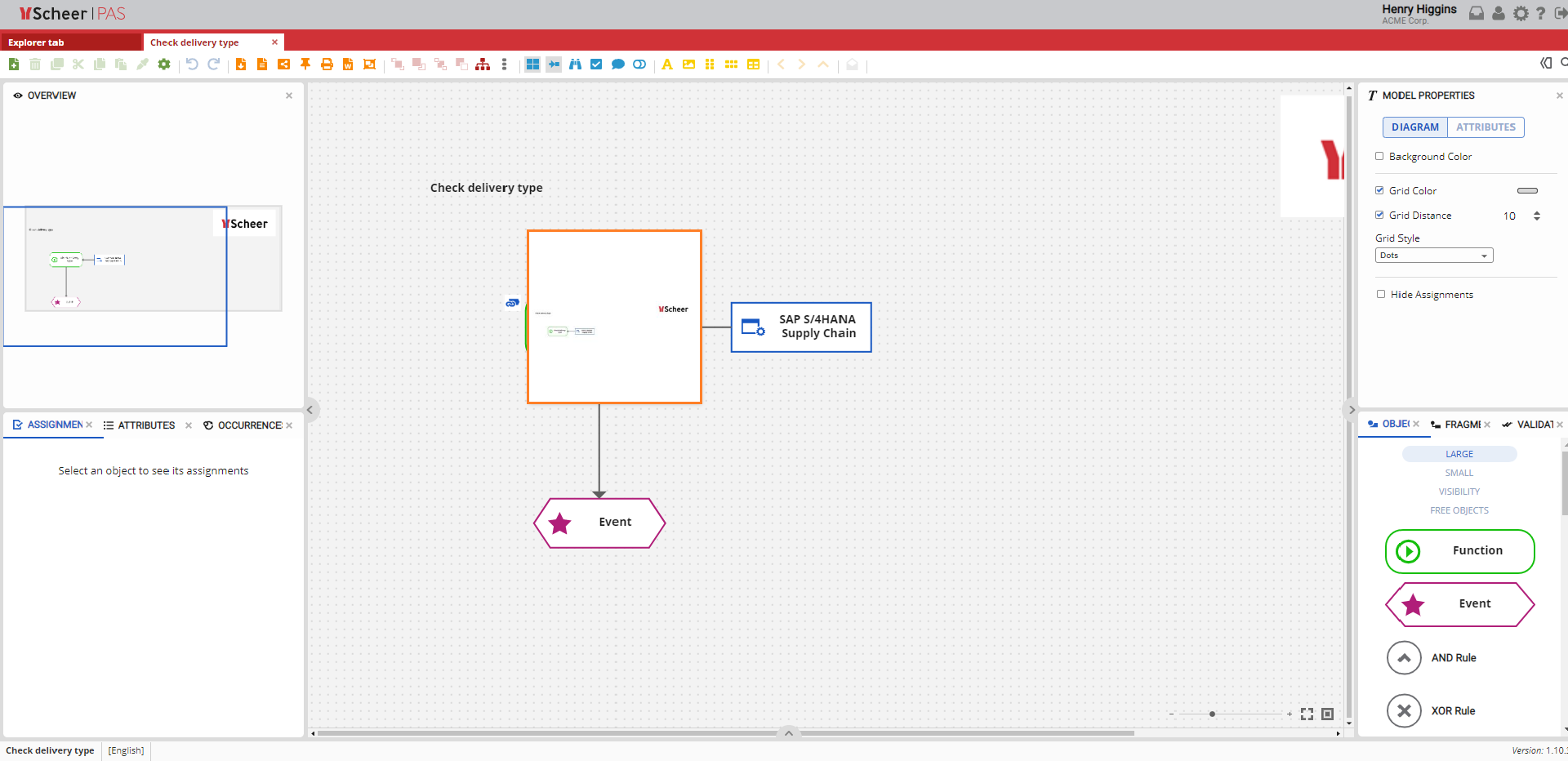Open the Grid Style dropdown
The image size is (1568, 761).
pyautogui.click(x=1433, y=256)
